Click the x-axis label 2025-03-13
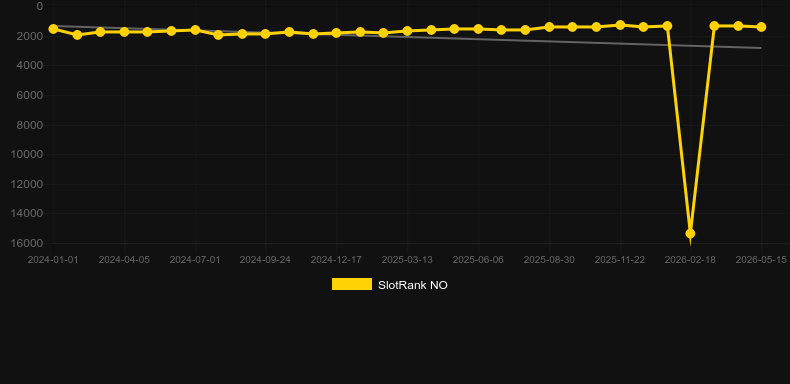This screenshot has width=790, height=384. tap(407, 260)
